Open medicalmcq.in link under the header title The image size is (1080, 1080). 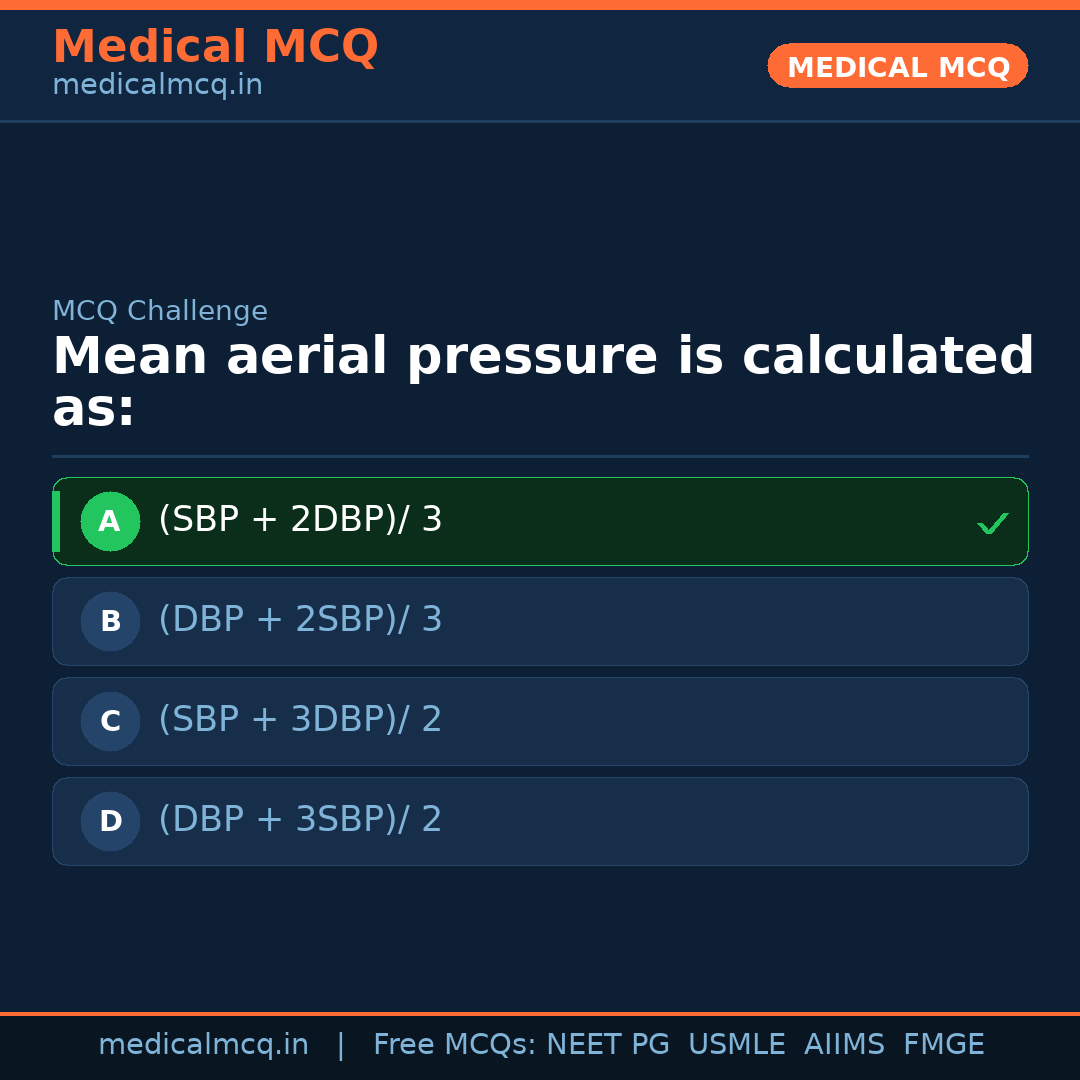[x=157, y=85]
